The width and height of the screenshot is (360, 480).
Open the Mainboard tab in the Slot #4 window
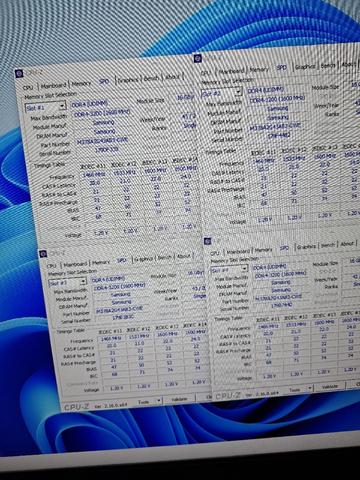pos(238,251)
